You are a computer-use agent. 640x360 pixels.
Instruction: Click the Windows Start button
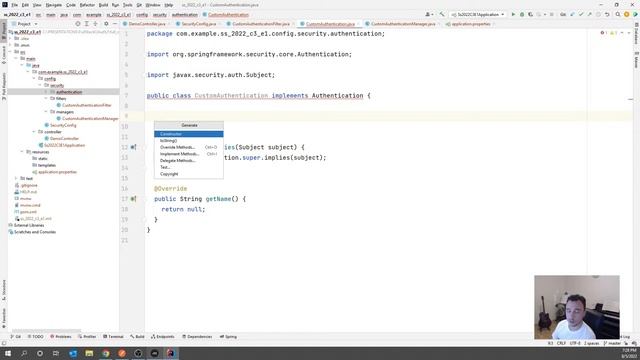click(x=8, y=353)
